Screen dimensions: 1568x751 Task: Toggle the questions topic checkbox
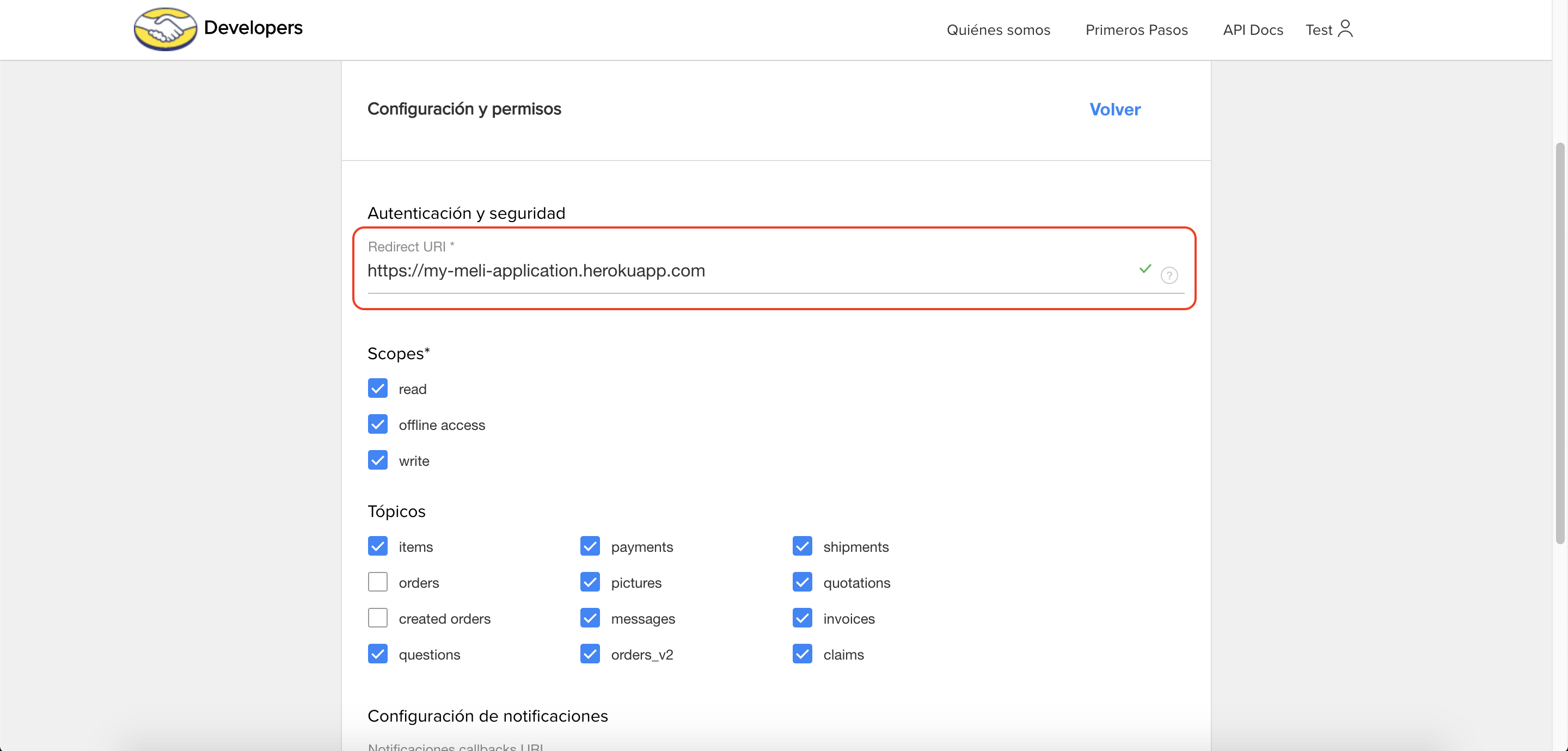pos(377,654)
